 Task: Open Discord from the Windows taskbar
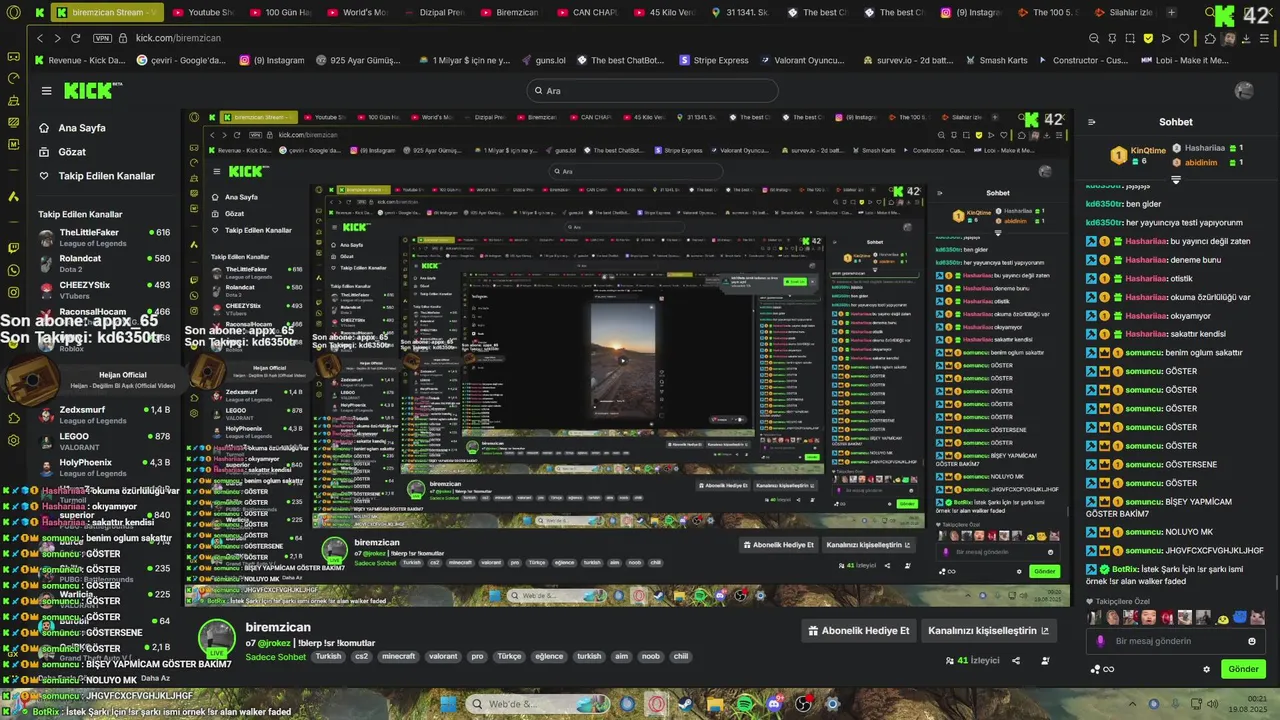coord(774,704)
